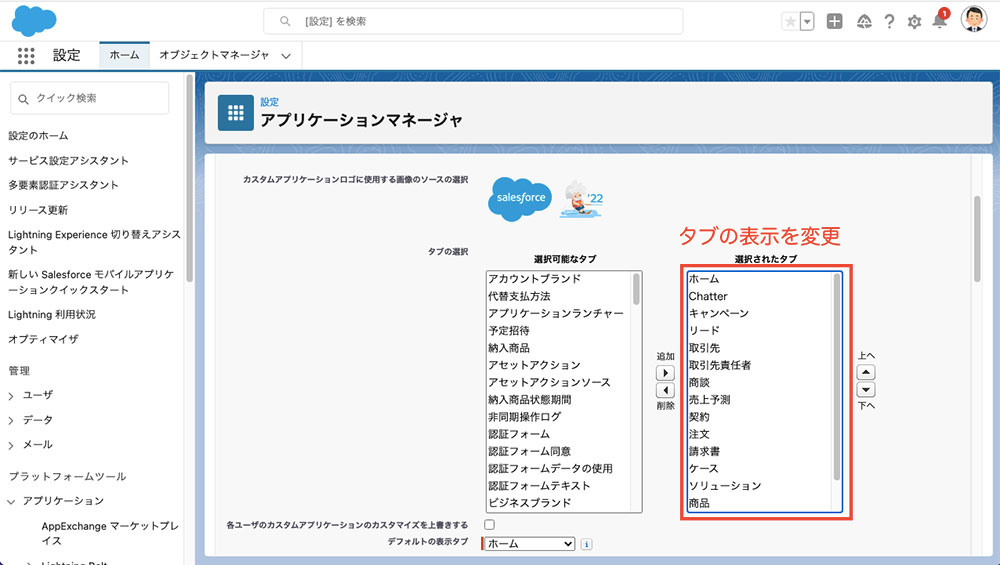Screen dimensions: 1000x565
Task: Open 新しい Salesforce モバイルアプリケーションクイックスタート link
Action: (91, 282)
